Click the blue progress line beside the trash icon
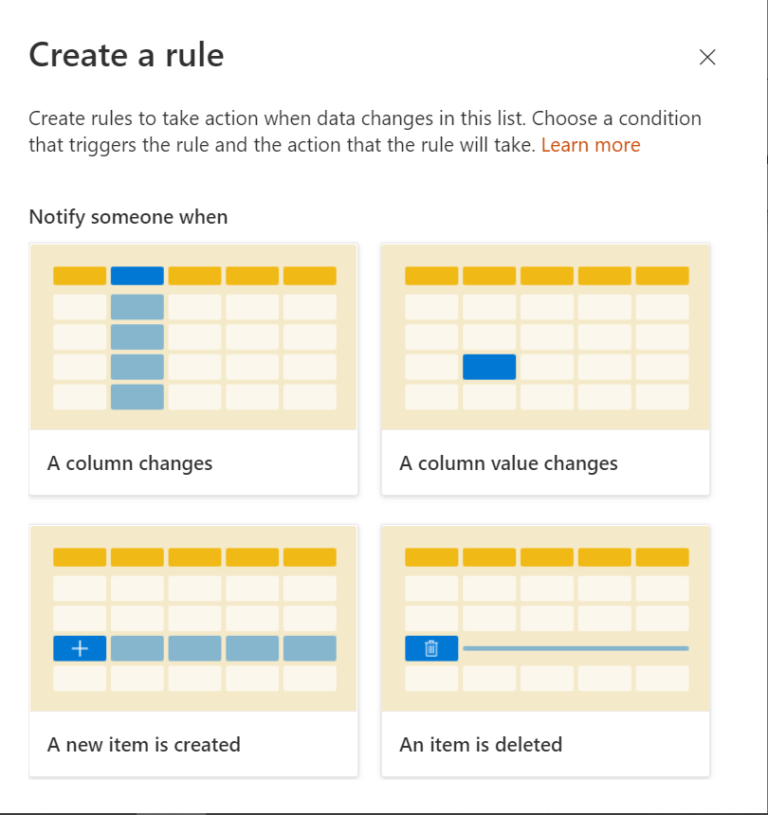Image resolution: width=768 pixels, height=815 pixels. [575, 648]
